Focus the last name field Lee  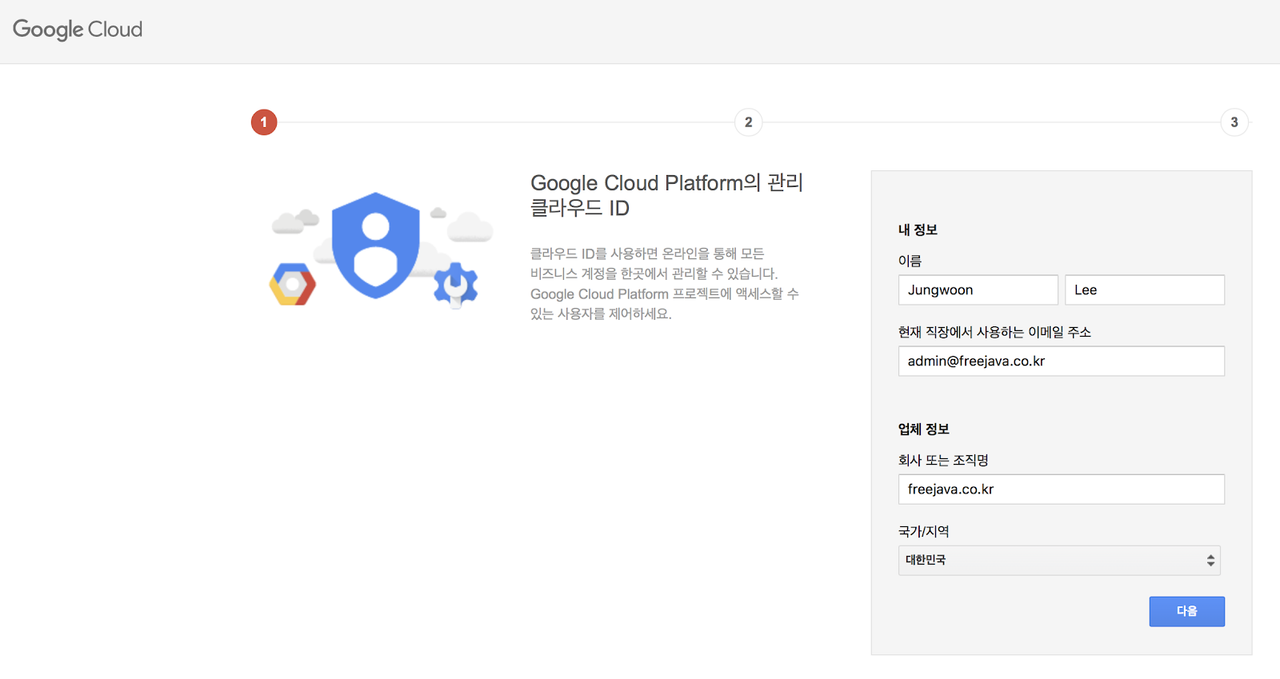(1145, 290)
